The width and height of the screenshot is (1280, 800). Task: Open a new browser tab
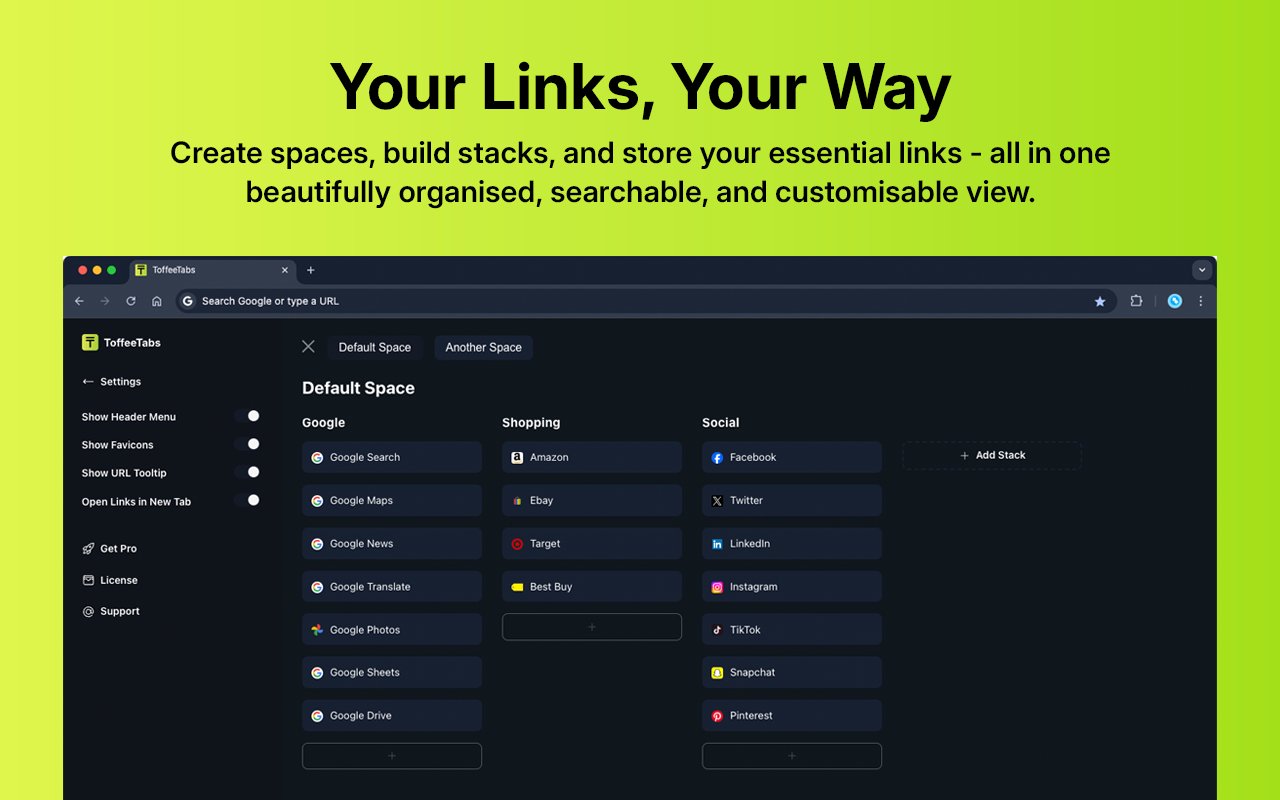310,270
